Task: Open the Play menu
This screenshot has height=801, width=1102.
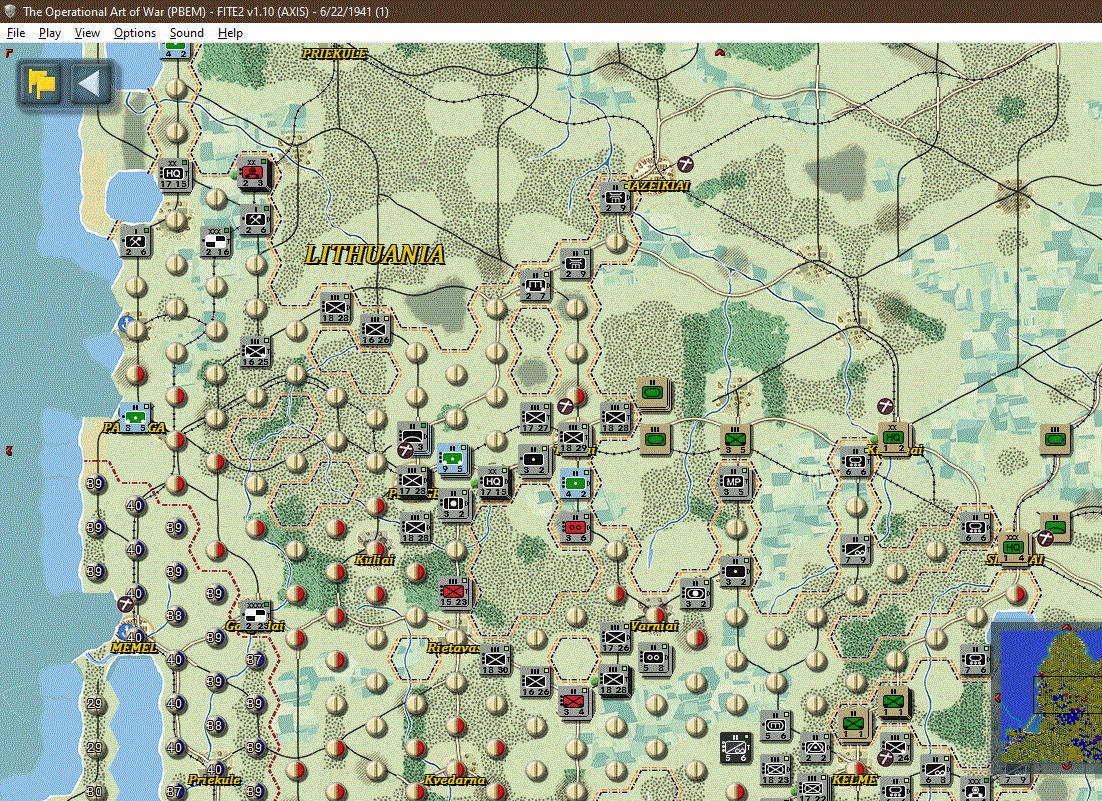Action: coord(49,33)
